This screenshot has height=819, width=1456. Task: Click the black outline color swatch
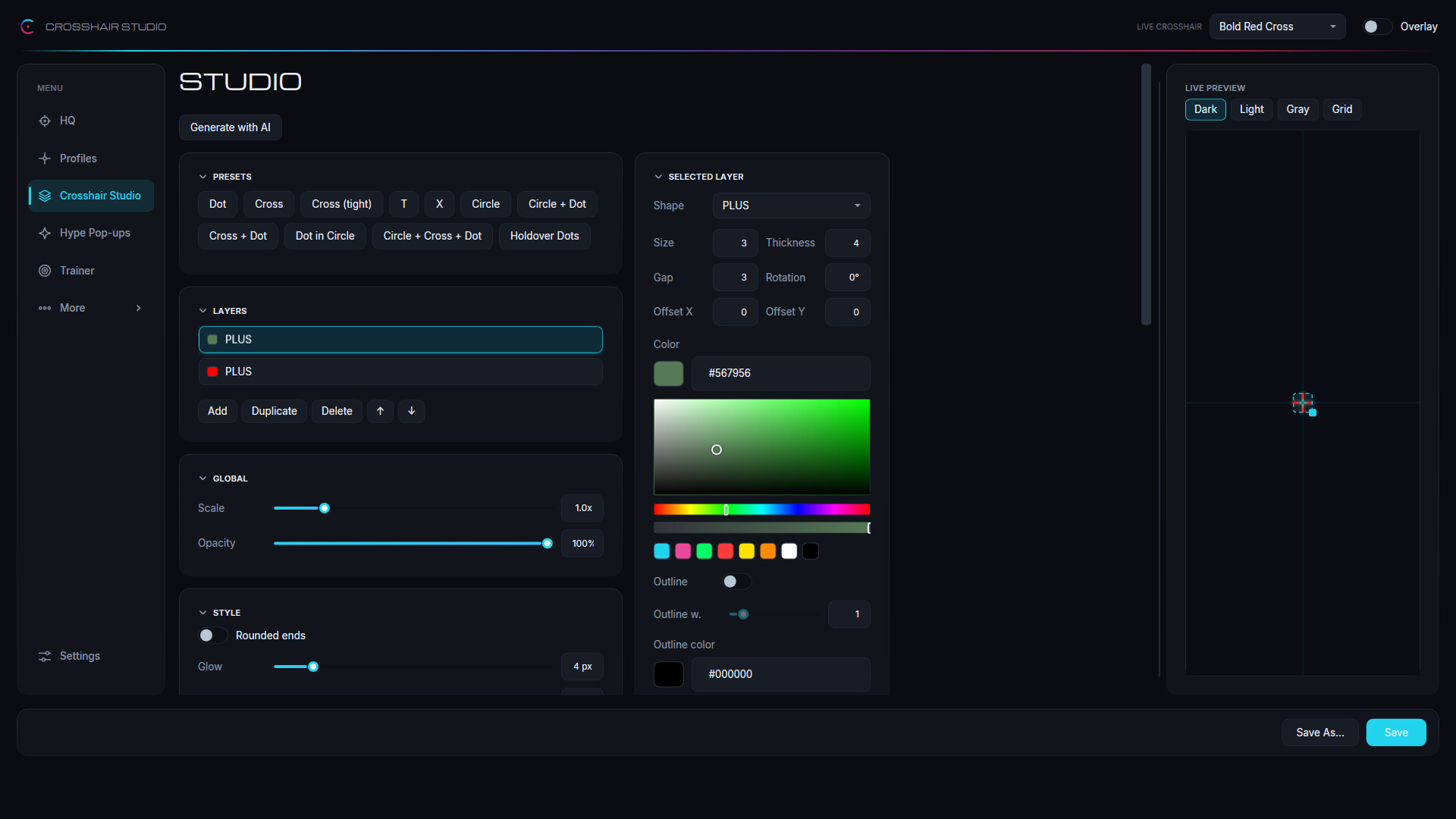669,674
